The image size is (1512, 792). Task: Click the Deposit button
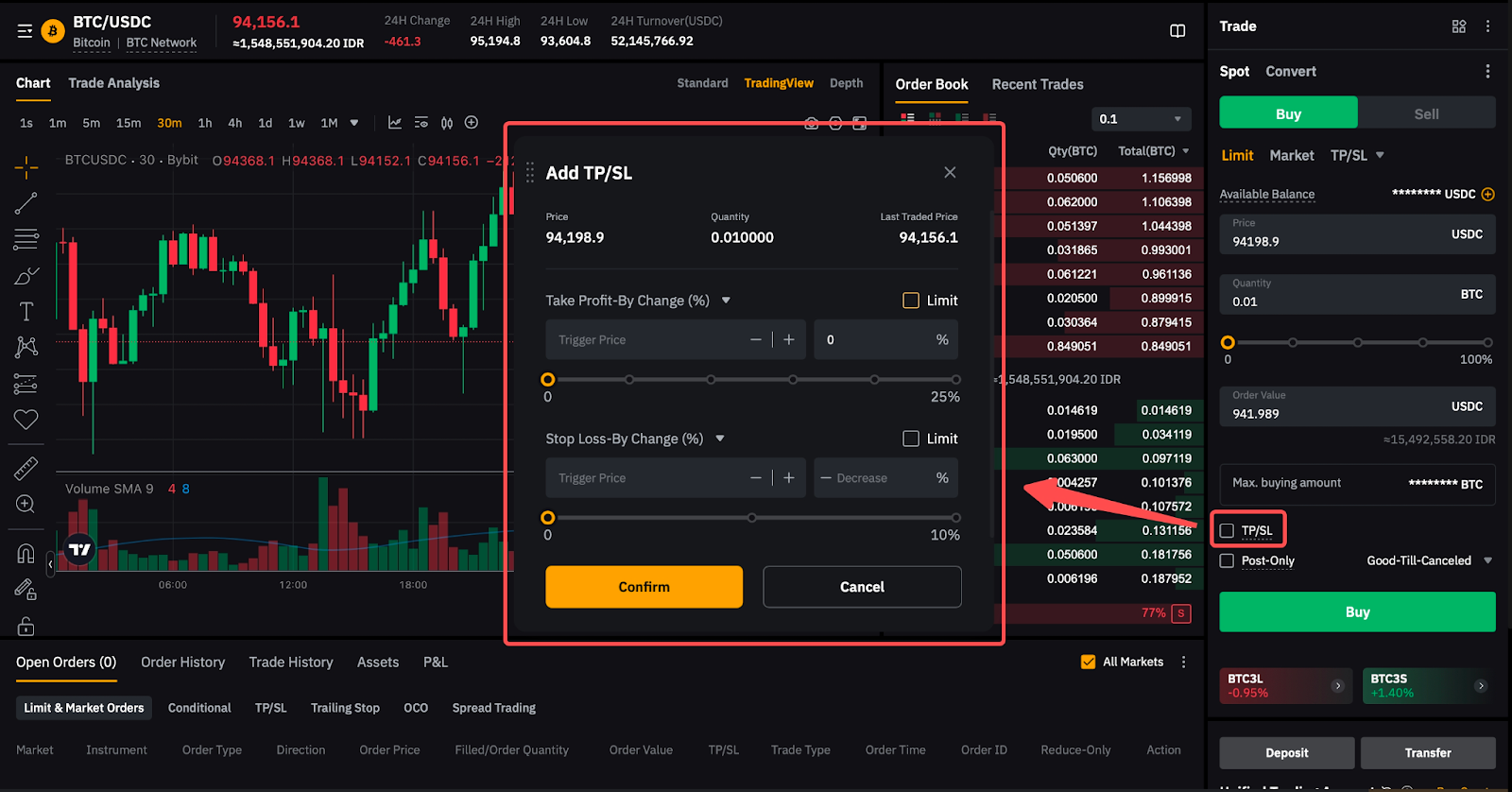(1286, 752)
